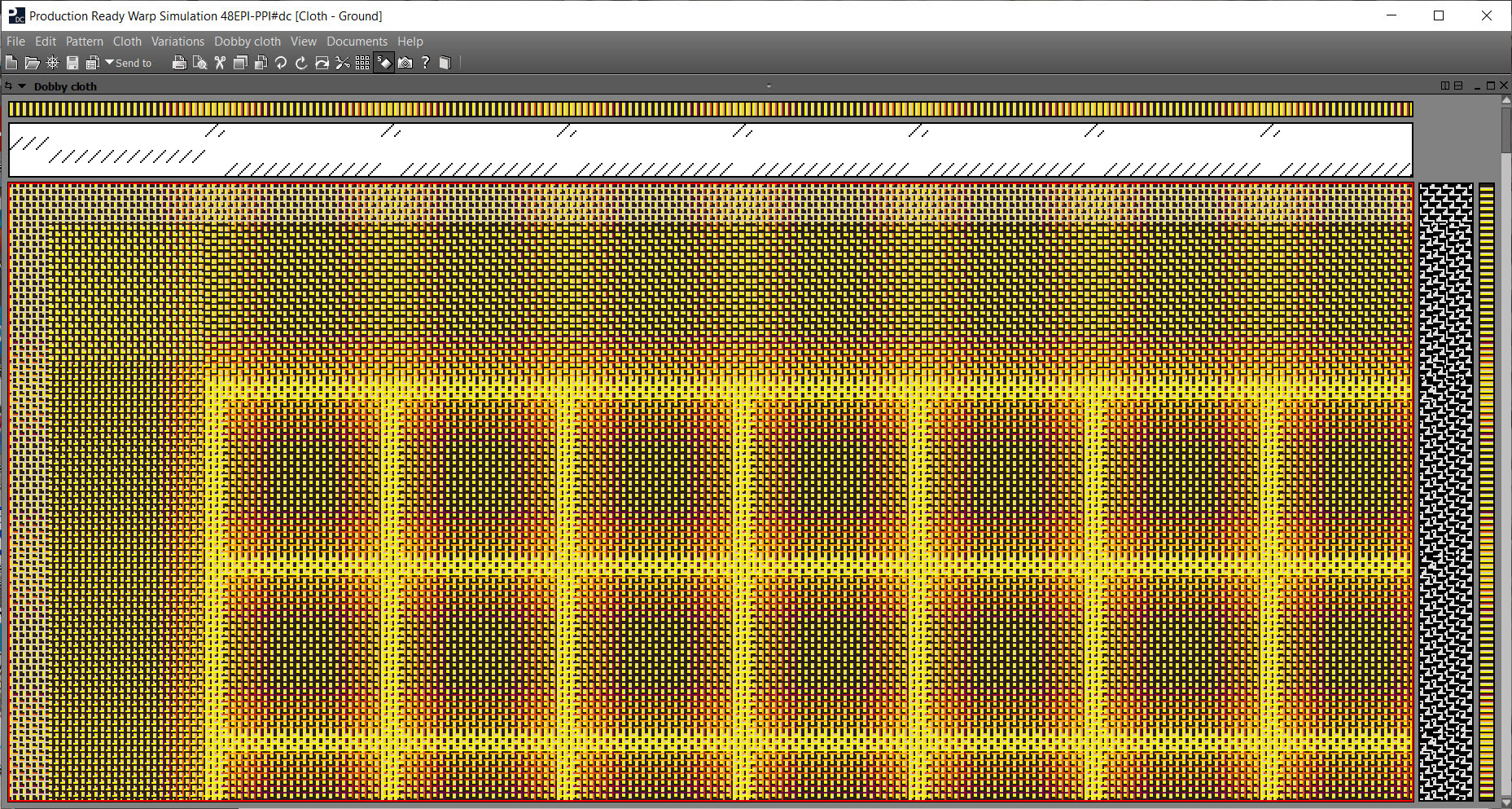Click the peg plan pattern column
This screenshot has height=809, width=1512.
(1446, 491)
